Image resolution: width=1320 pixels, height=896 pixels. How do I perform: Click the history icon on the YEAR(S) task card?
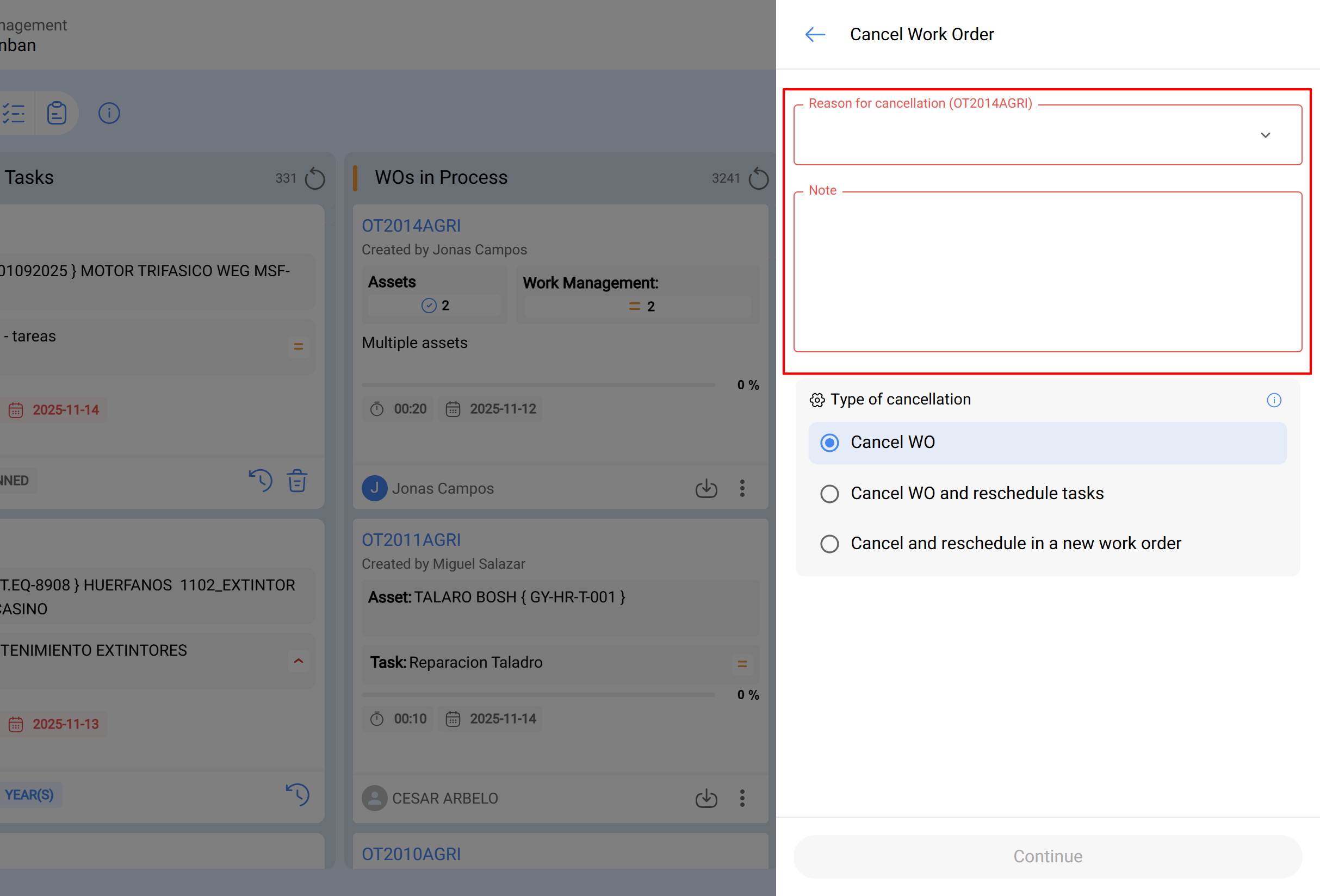pyautogui.click(x=298, y=794)
